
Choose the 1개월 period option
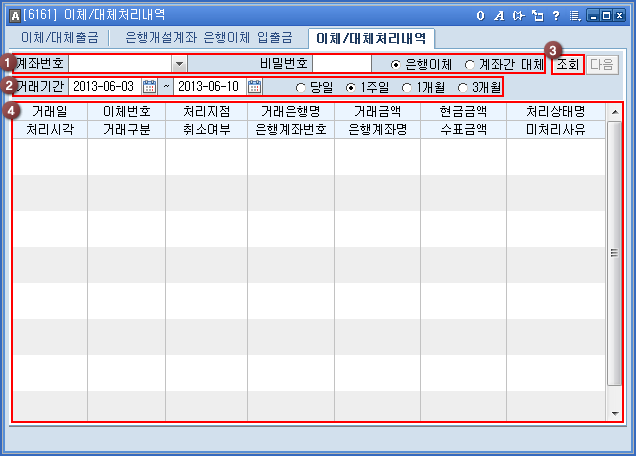pyautogui.click(x=406, y=87)
